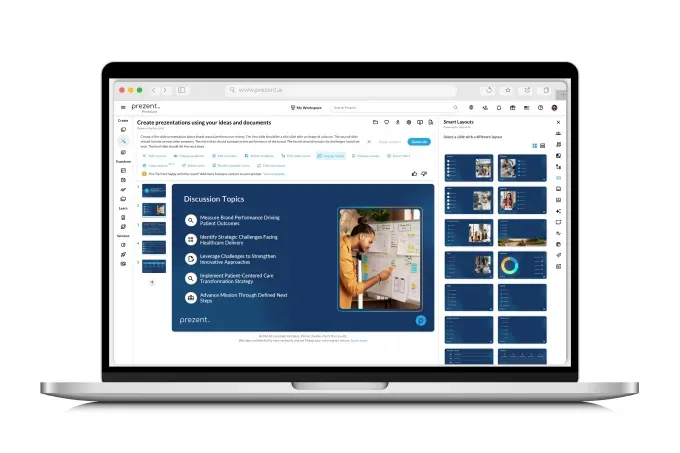This screenshot has width=680, height=453.
Task: Click the heart favorite icon
Action: [386, 122]
